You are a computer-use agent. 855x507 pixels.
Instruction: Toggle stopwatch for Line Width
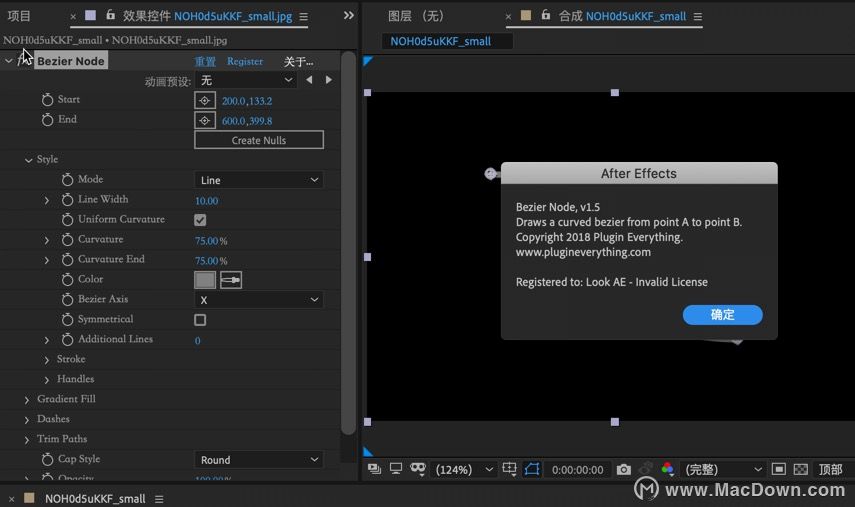point(67,200)
